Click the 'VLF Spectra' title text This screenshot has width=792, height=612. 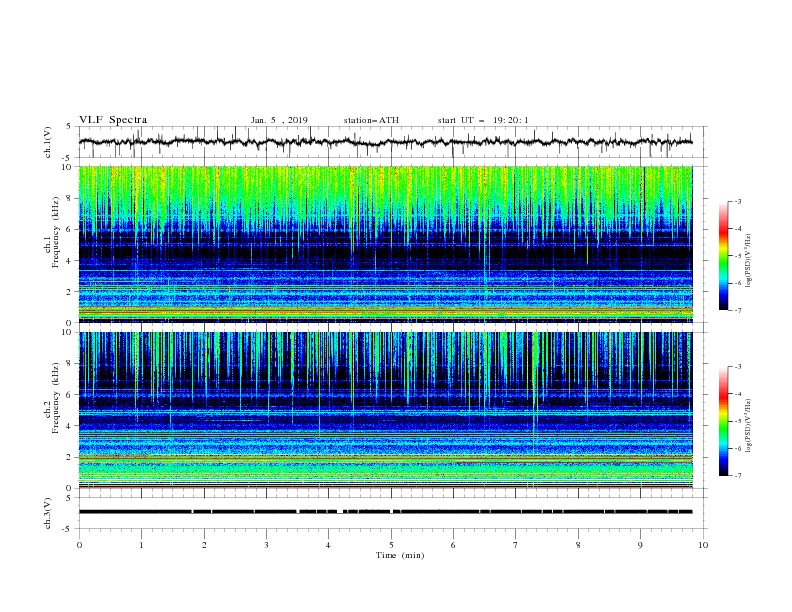coord(113,120)
